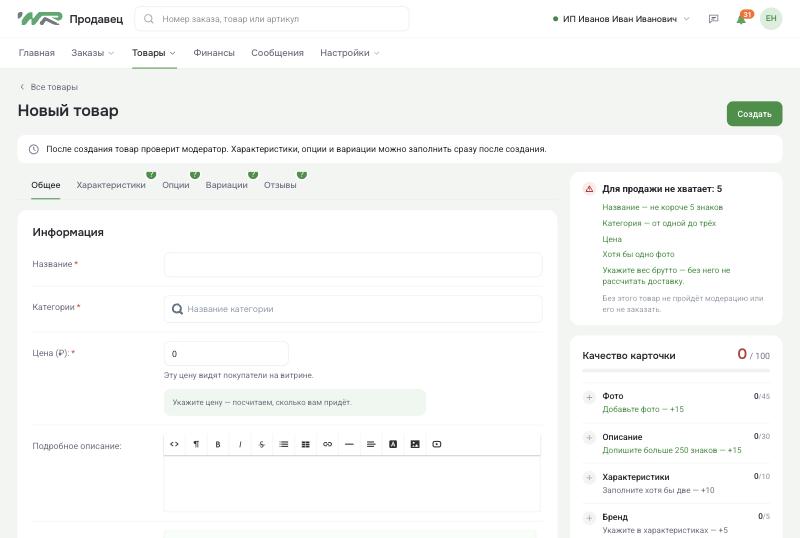The height and width of the screenshot is (538, 800).
Task: Apply strikethrough formatting in description editor
Action: [262, 444]
